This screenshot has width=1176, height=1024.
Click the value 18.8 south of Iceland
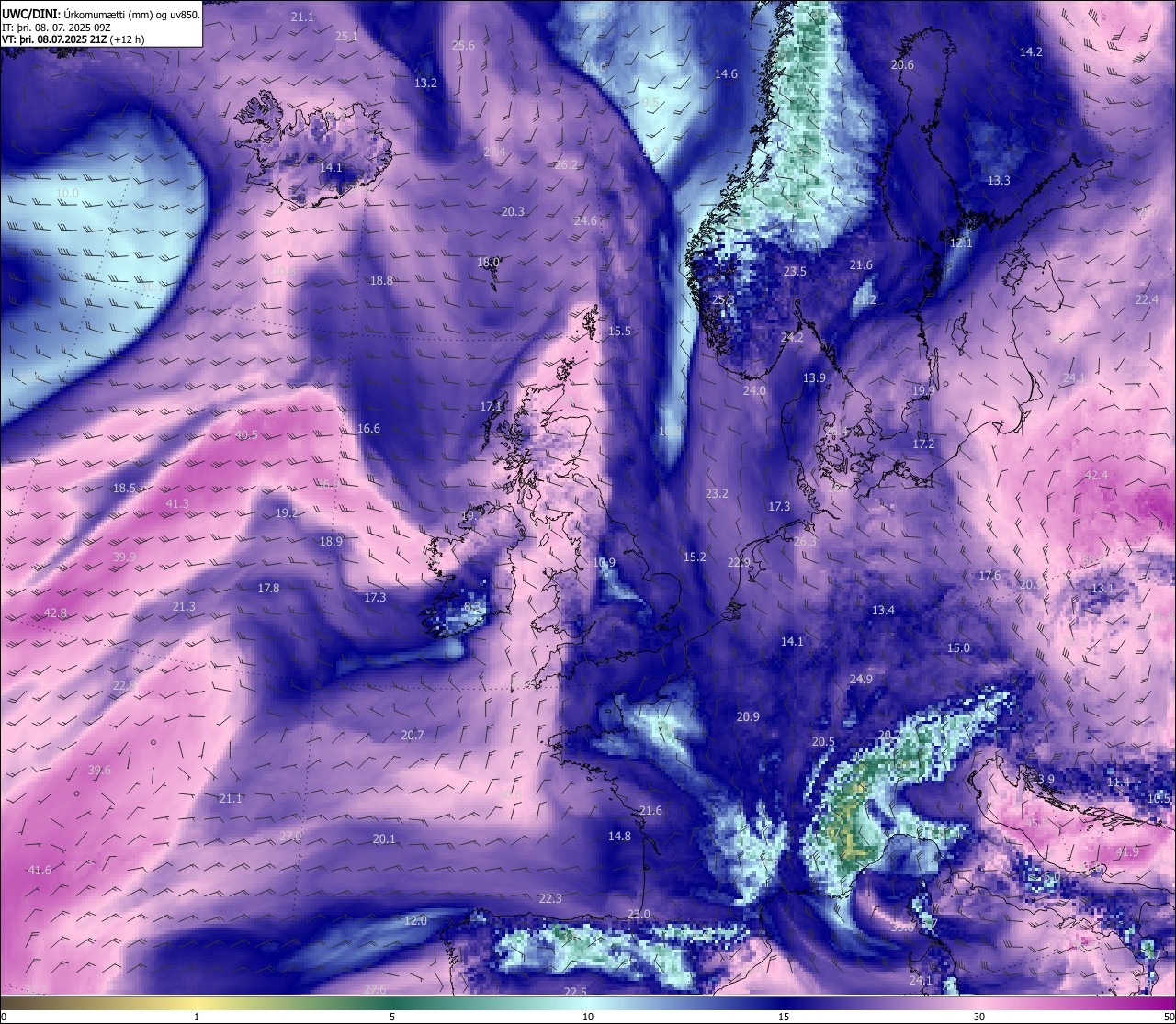point(381,280)
